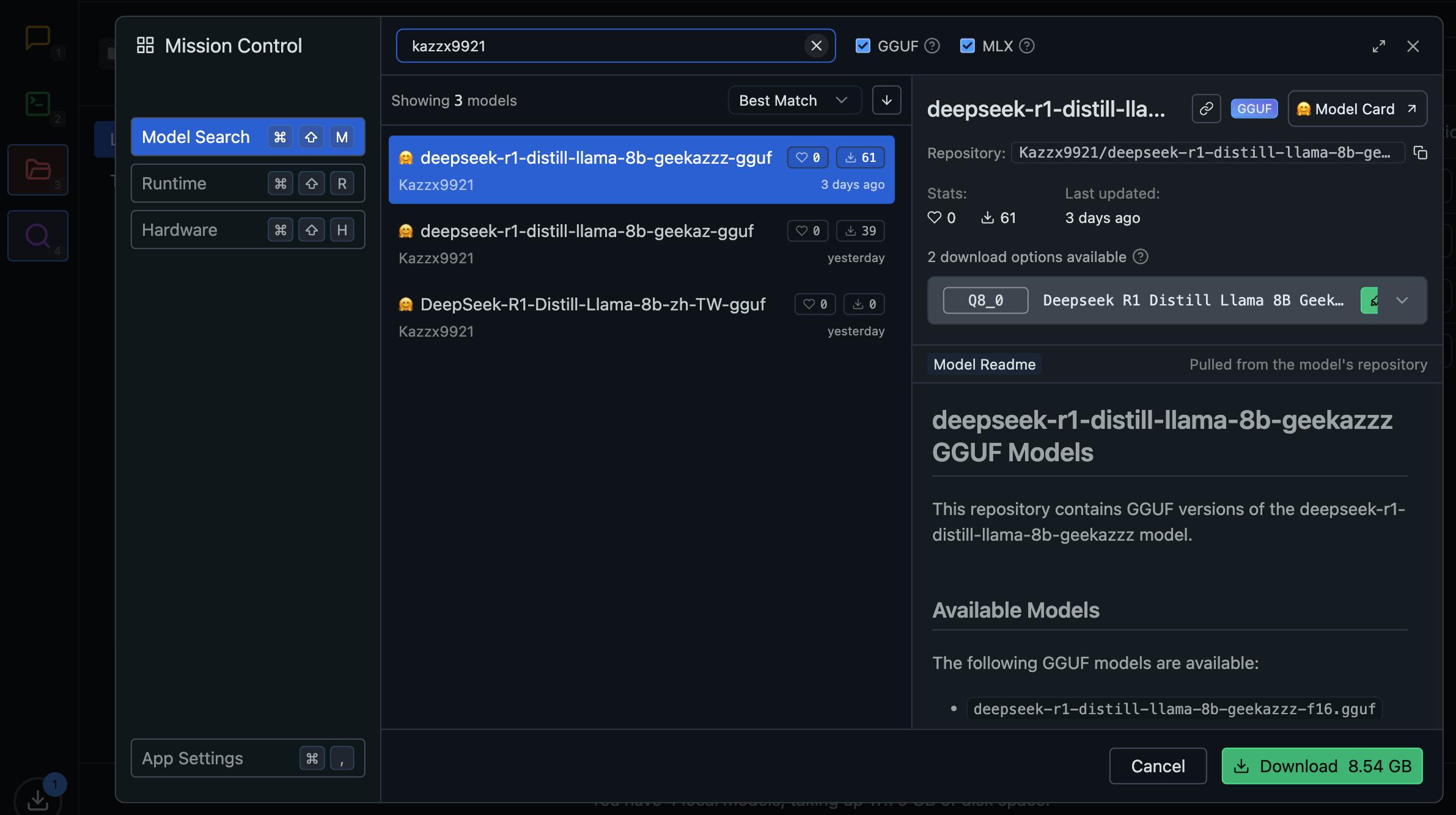Select DeepSeek-R1-Distill-Llama-8b-zh-TW-gguf result
1456x815 pixels.
coord(641,316)
